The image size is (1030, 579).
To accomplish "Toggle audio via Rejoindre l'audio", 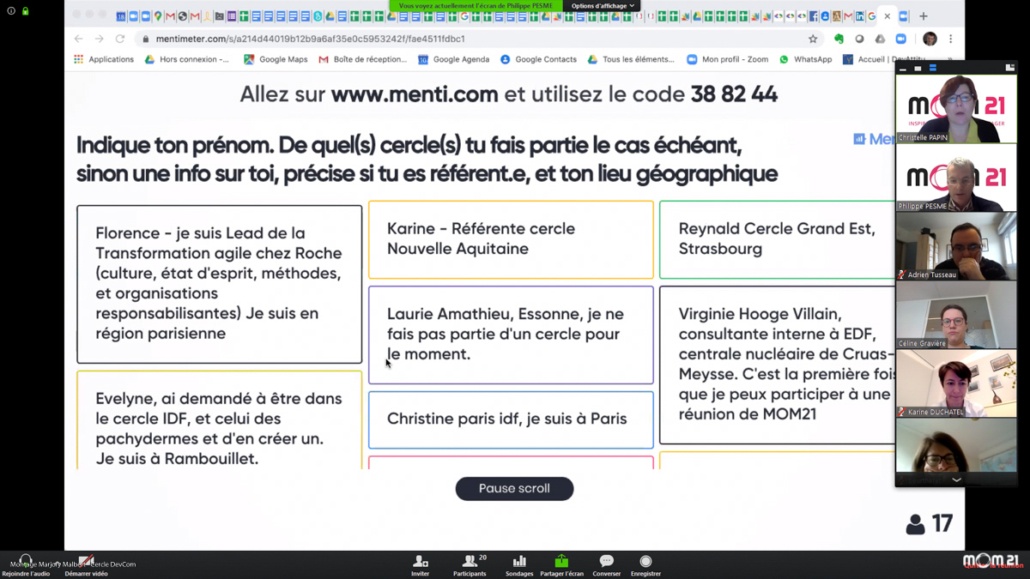I will coord(26,565).
